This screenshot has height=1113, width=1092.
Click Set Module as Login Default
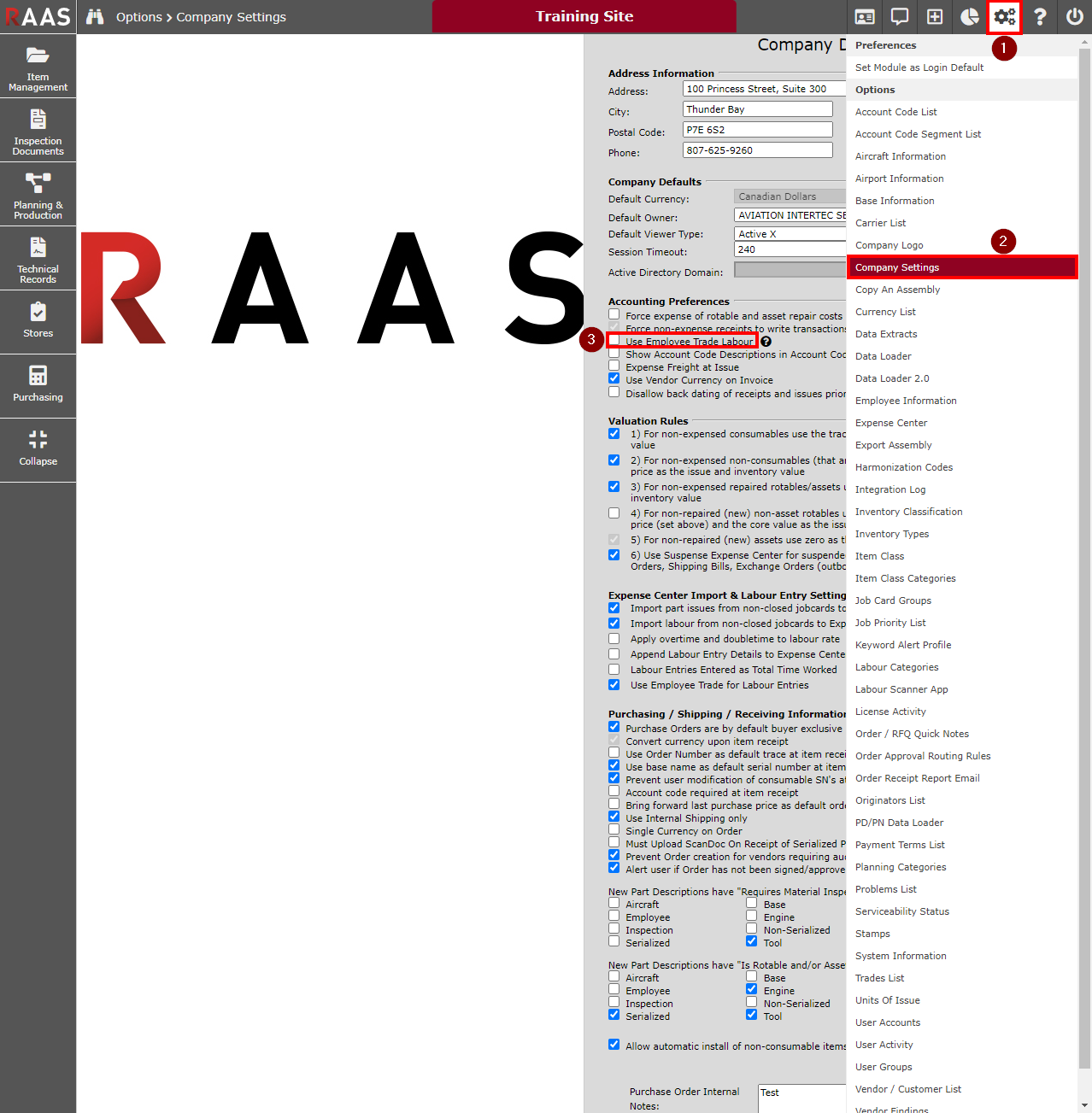(919, 67)
